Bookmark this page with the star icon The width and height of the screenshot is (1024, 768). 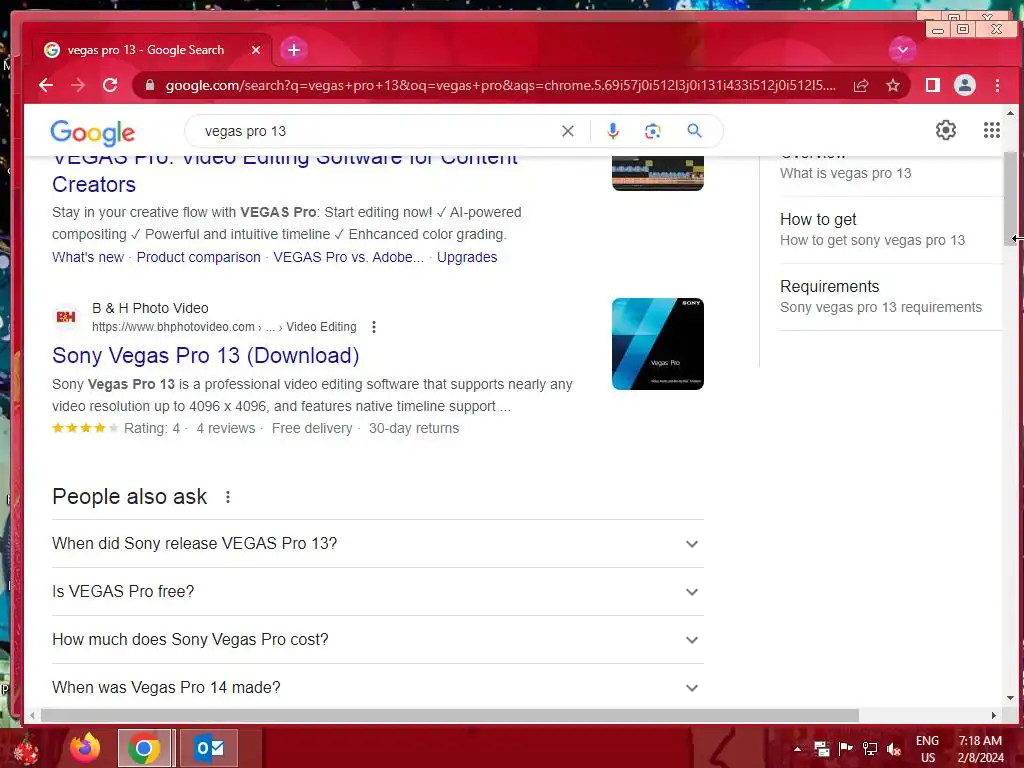tap(893, 86)
